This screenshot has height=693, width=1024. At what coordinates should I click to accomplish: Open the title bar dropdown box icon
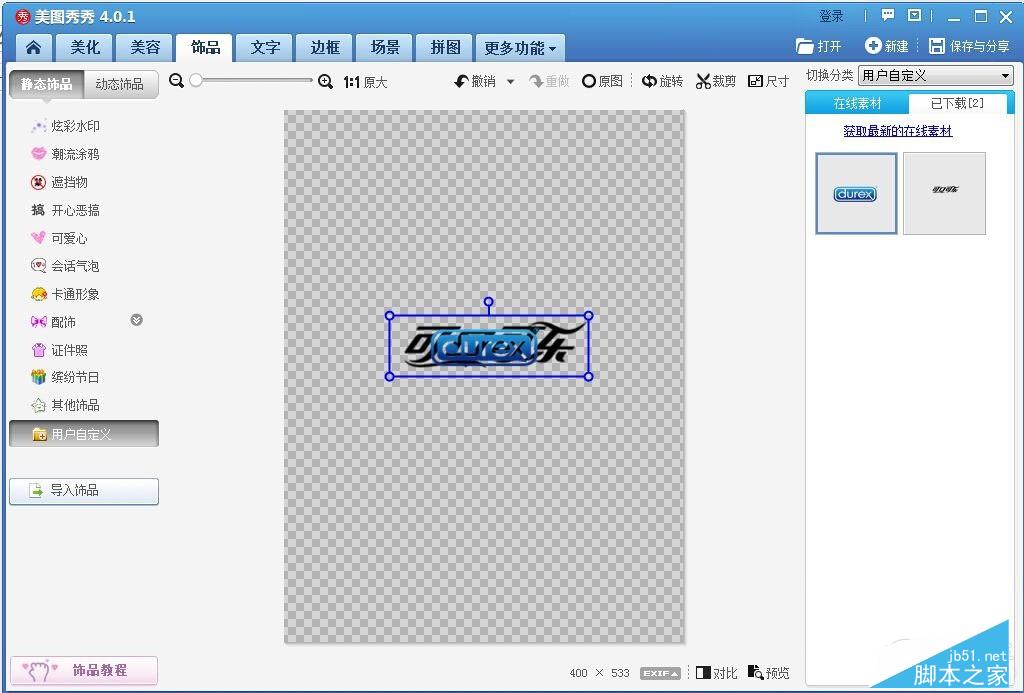click(x=915, y=16)
